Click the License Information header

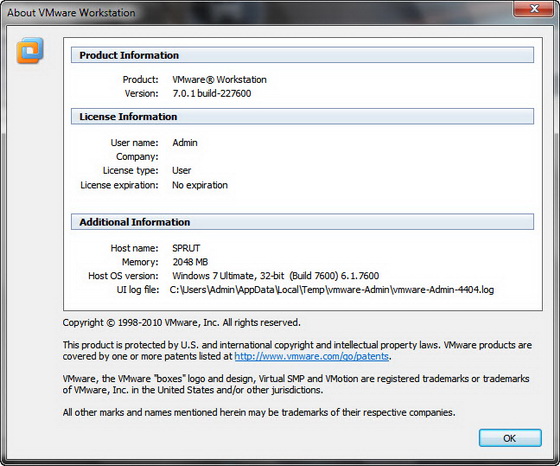point(302,117)
